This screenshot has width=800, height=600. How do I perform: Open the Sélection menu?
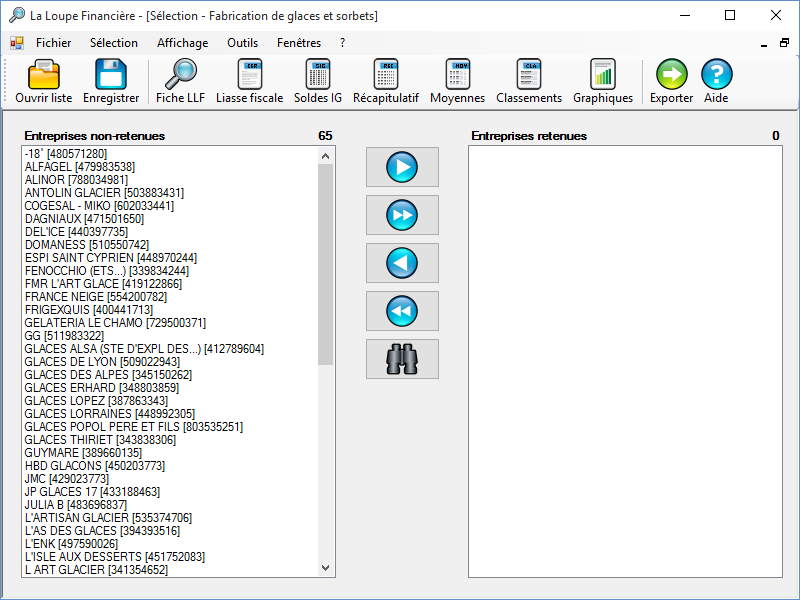[114, 43]
